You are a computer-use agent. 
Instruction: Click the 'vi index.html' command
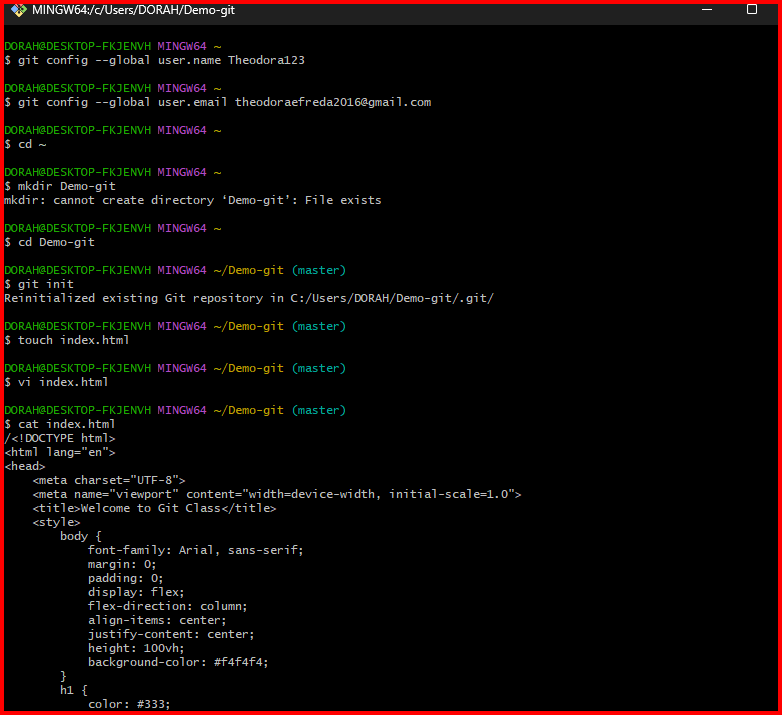(x=63, y=382)
